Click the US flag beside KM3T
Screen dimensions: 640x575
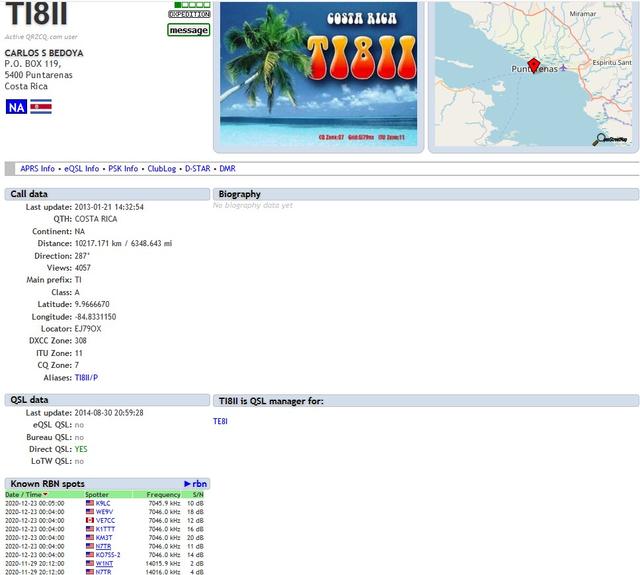click(x=90, y=537)
